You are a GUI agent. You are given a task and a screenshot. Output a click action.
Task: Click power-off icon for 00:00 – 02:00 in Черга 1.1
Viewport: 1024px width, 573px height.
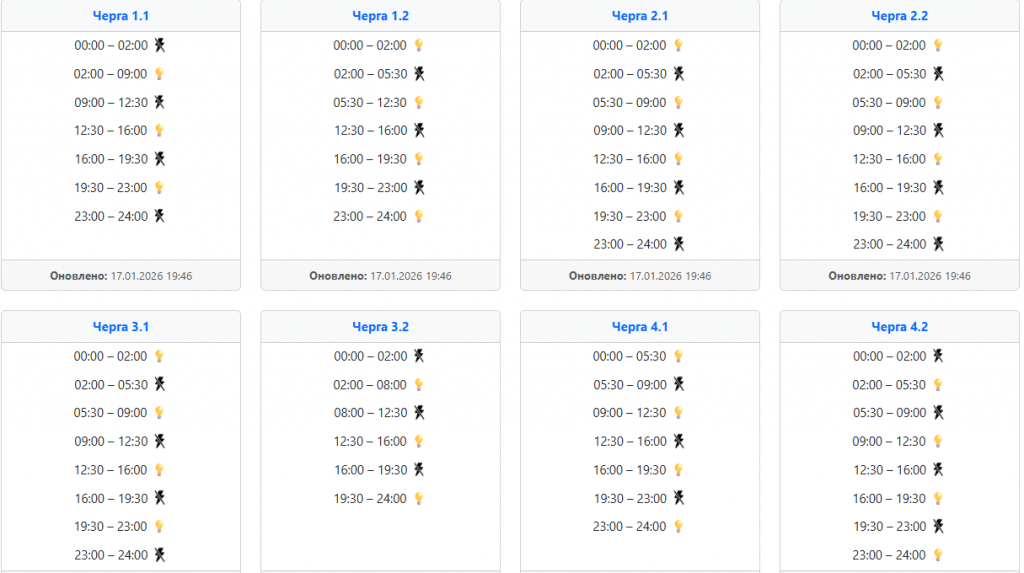(159, 45)
